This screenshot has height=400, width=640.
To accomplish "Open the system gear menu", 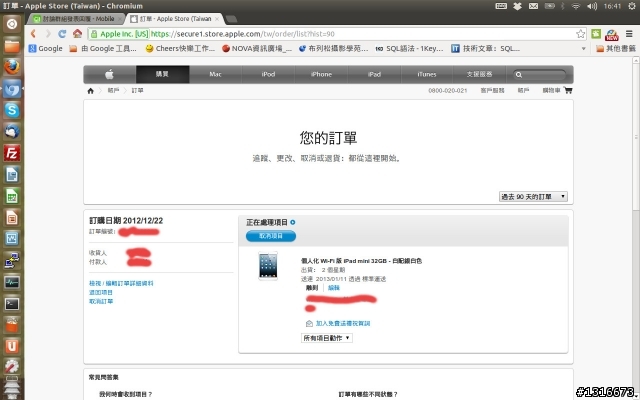I will point(632,6).
